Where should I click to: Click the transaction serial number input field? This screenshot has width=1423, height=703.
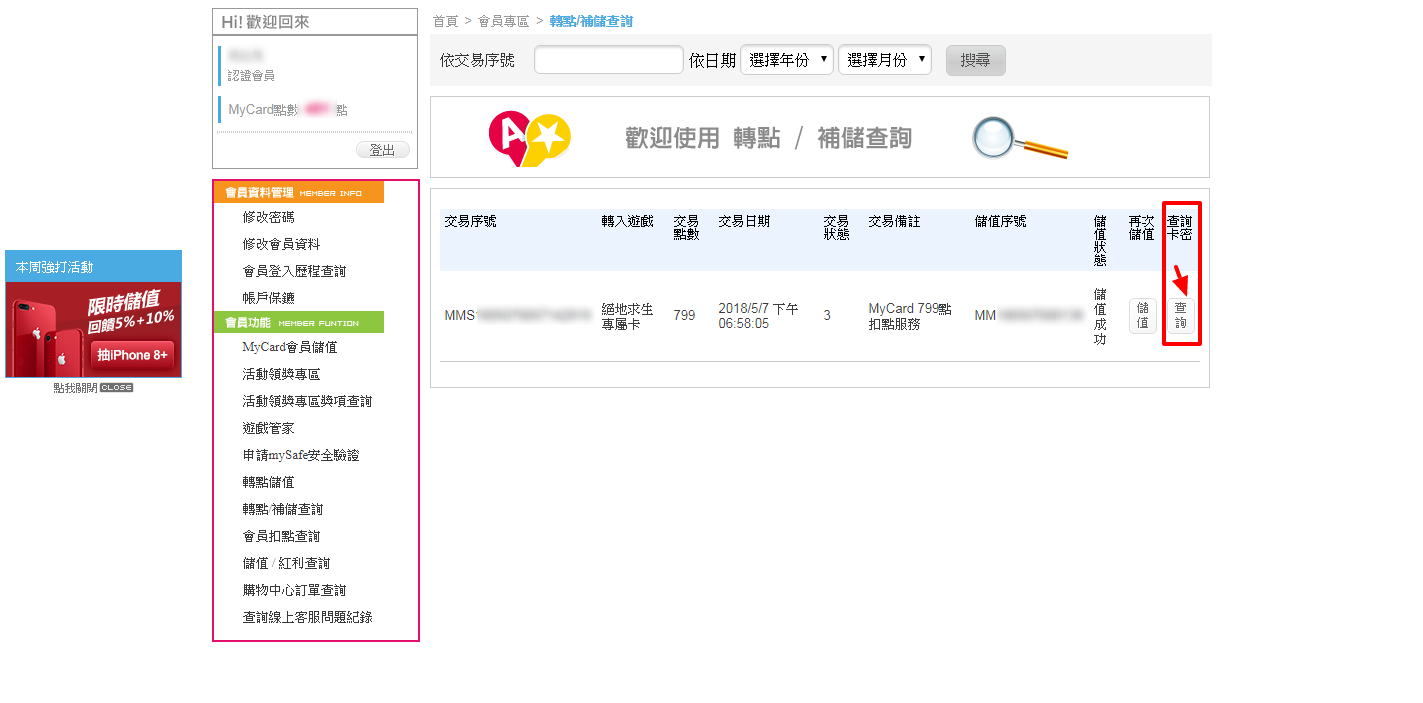point(609,60)
